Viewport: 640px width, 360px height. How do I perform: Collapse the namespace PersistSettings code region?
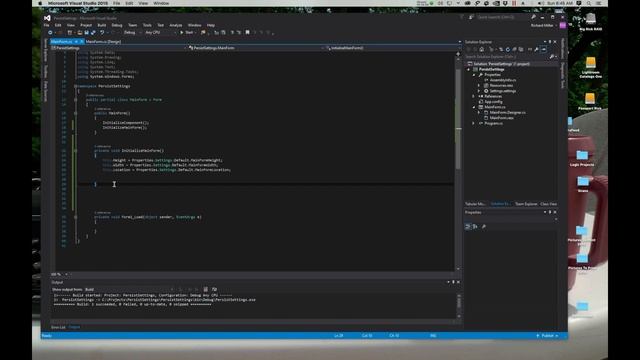tap(76, 86)
